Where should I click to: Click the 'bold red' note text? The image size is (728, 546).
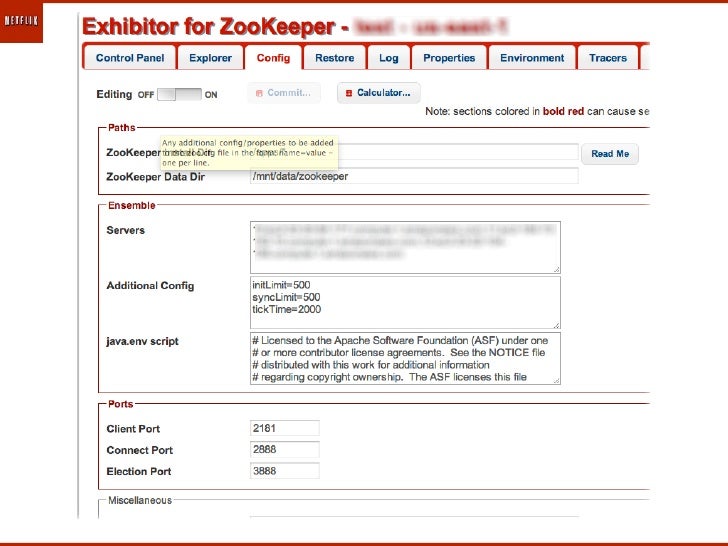point(563,111)
